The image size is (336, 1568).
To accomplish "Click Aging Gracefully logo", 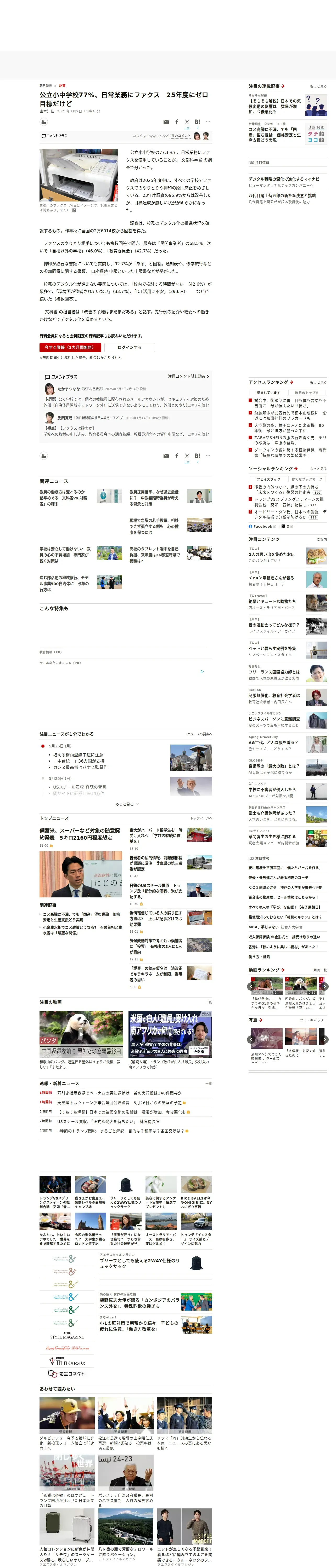I will coord(67,1348).
